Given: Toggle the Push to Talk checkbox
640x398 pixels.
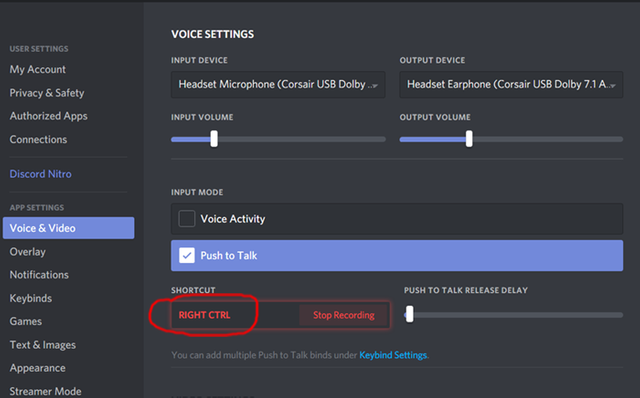Looking at the screenshot, I should pos(187,256).
